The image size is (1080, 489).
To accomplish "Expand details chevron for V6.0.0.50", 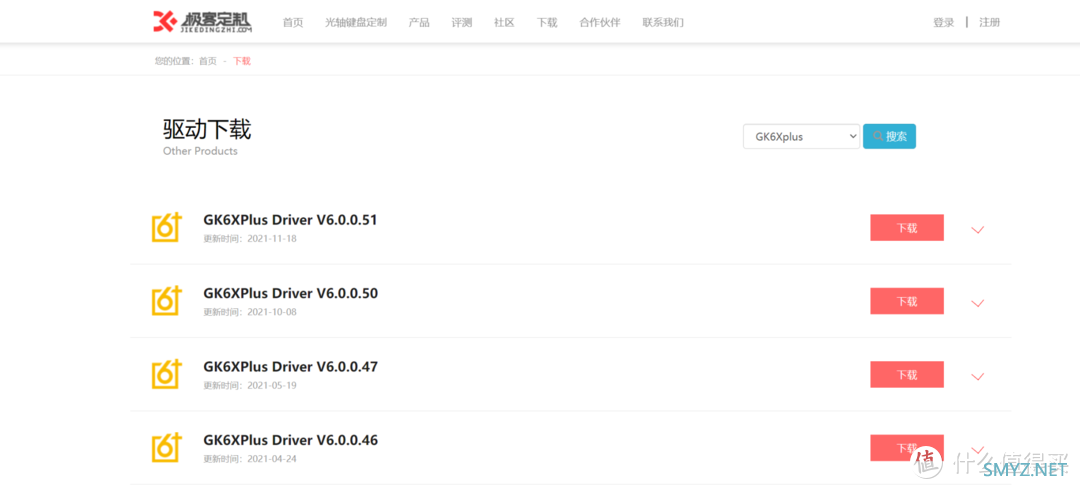I will tap(977, 303).
